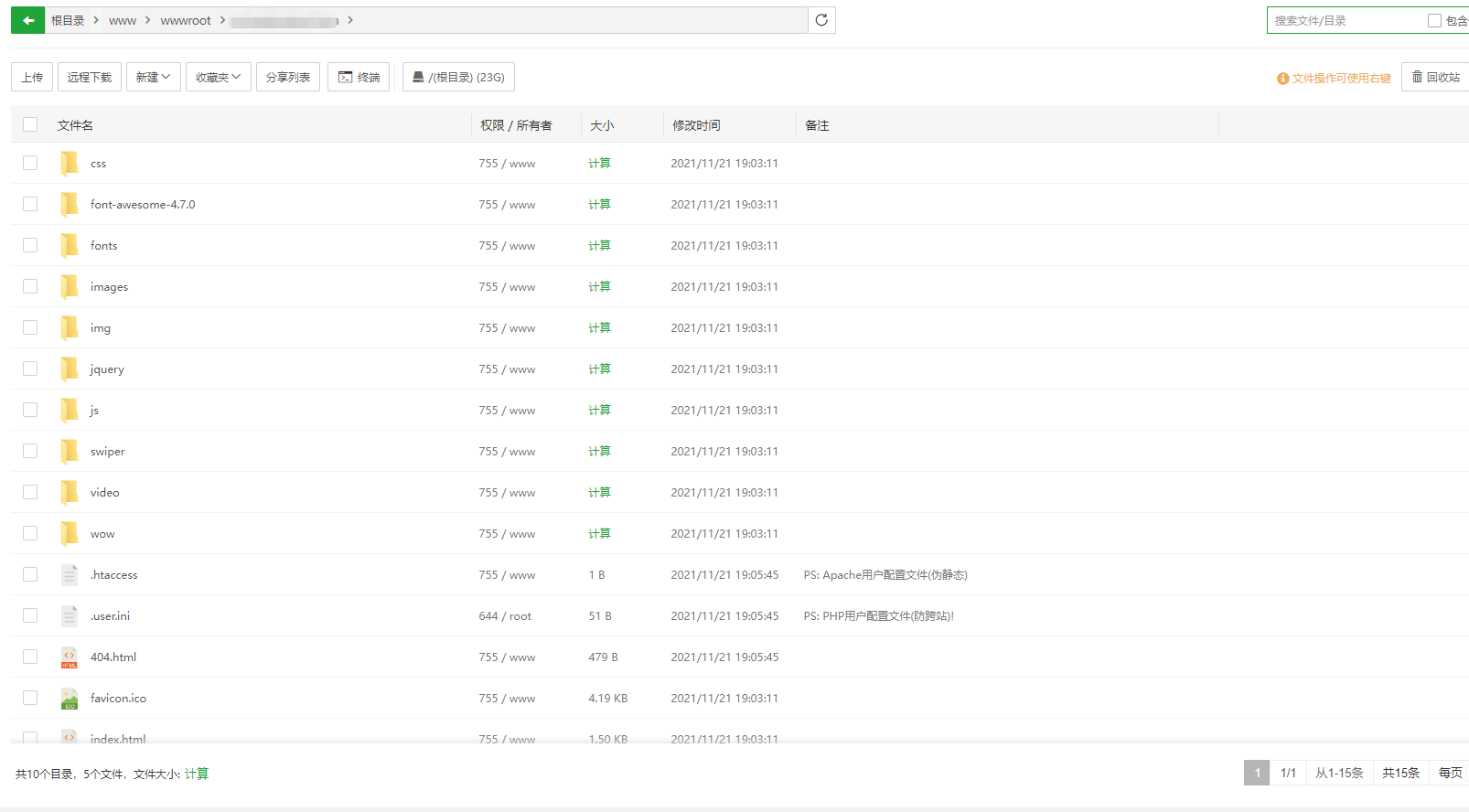This screenshot has height=812, width=1469.
Task: Click 计算 total file size link at bottom
Action: 197,774
